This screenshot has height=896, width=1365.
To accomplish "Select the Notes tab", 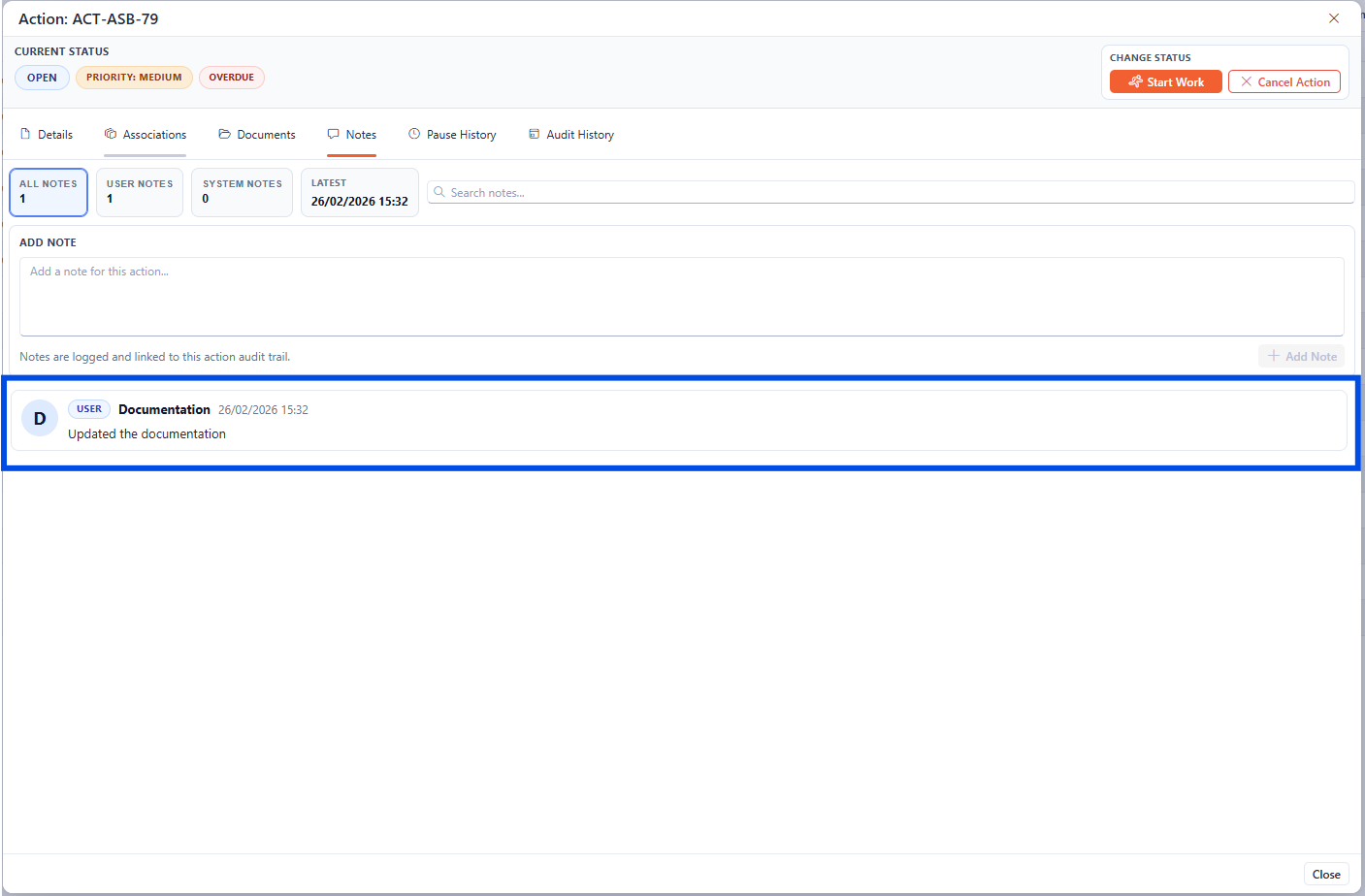I will (352, 135).
